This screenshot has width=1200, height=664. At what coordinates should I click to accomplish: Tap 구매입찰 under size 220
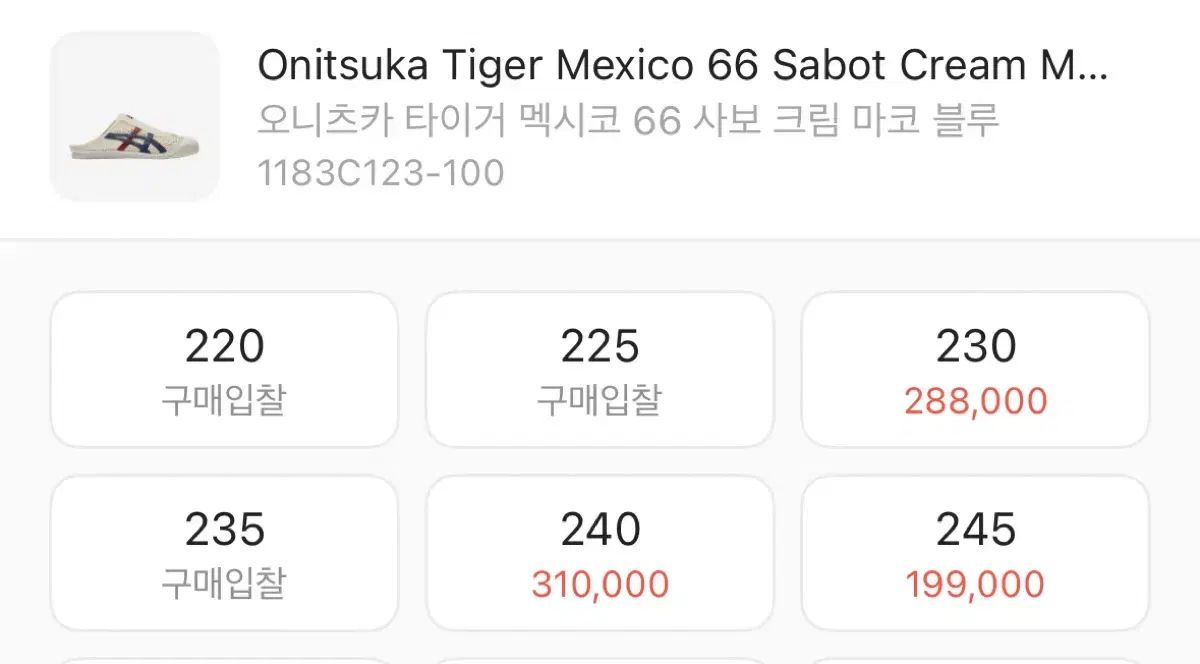(224, 401)
